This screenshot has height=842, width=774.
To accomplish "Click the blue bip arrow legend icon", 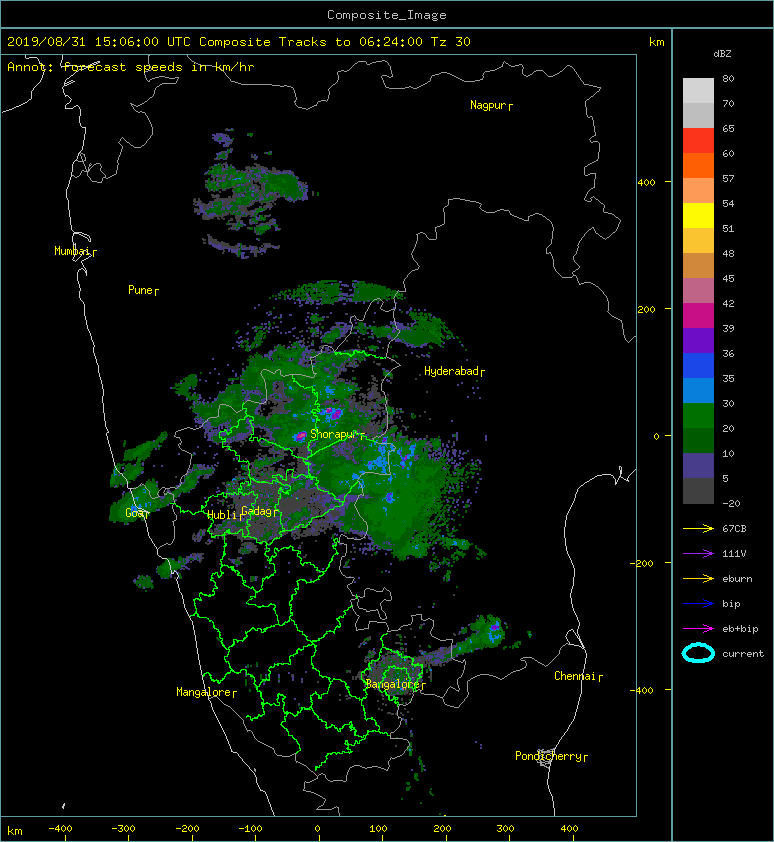I will click(x=698, y=604).
